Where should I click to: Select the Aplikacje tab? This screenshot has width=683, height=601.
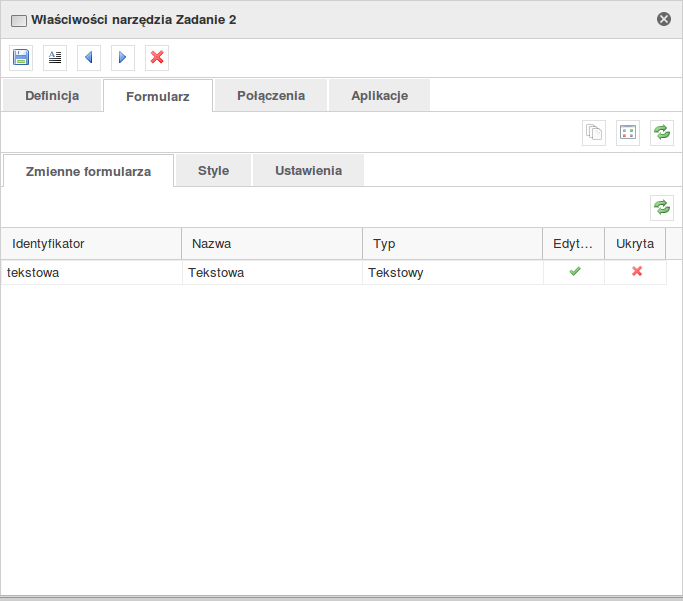point(380,96)
